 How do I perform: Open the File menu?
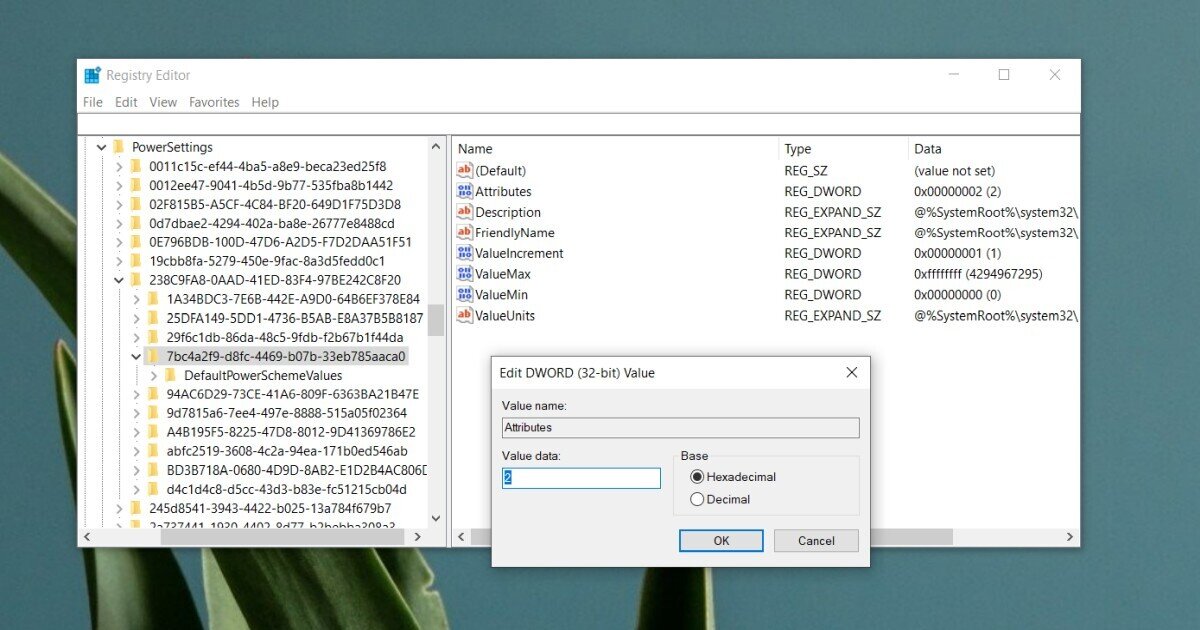pyautogui.click(x=93, y=102)
